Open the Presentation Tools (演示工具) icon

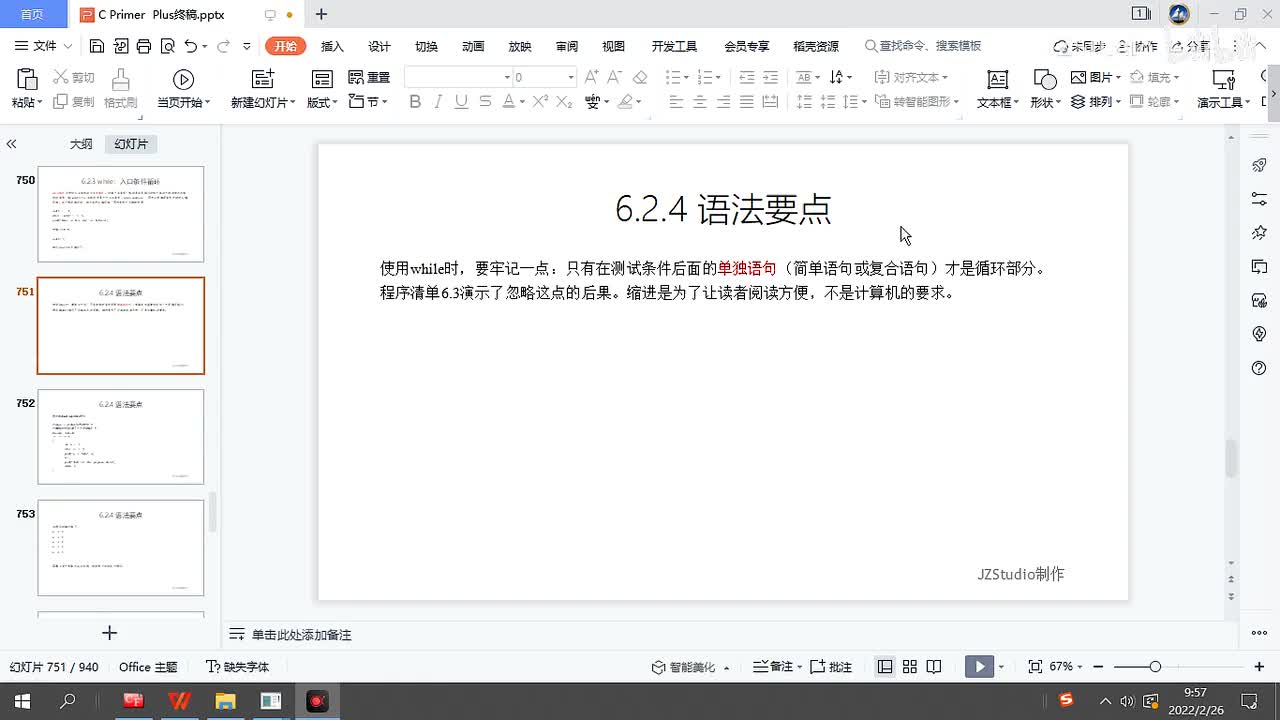click(x=1223, y=80)
